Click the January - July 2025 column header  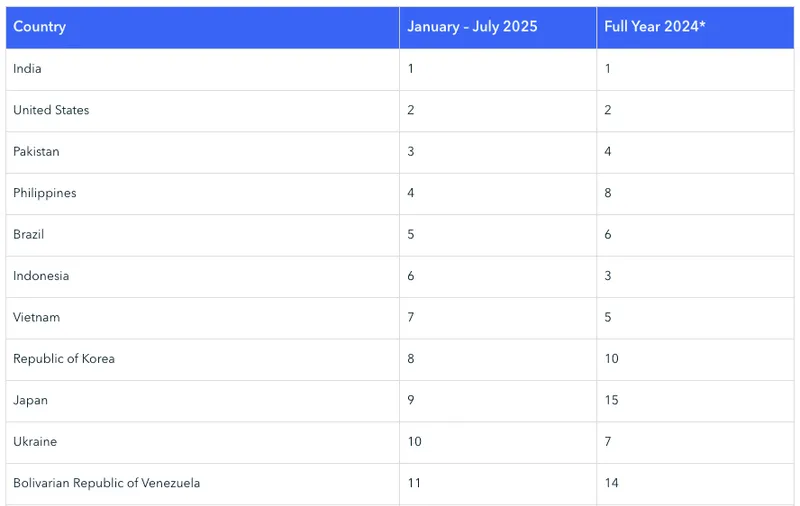coord(472,27)
